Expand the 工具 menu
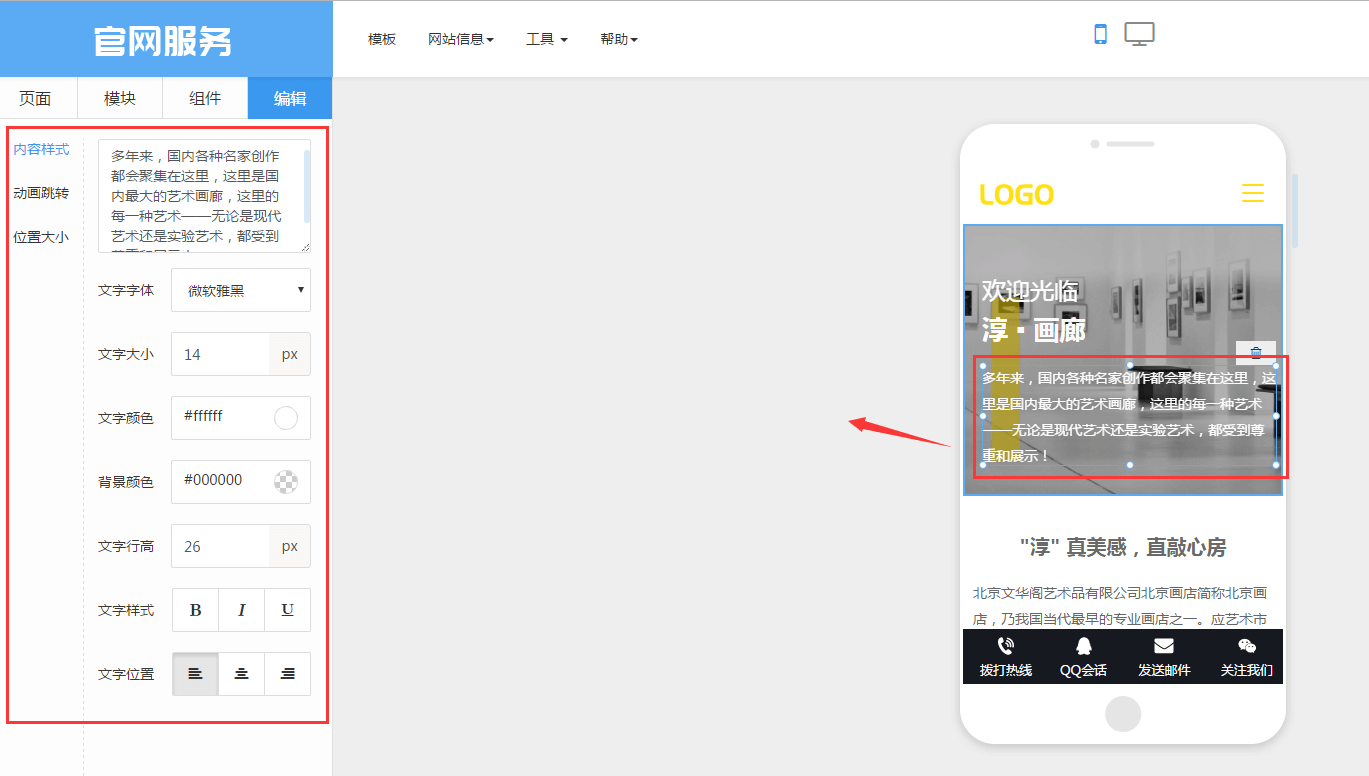 546,39
